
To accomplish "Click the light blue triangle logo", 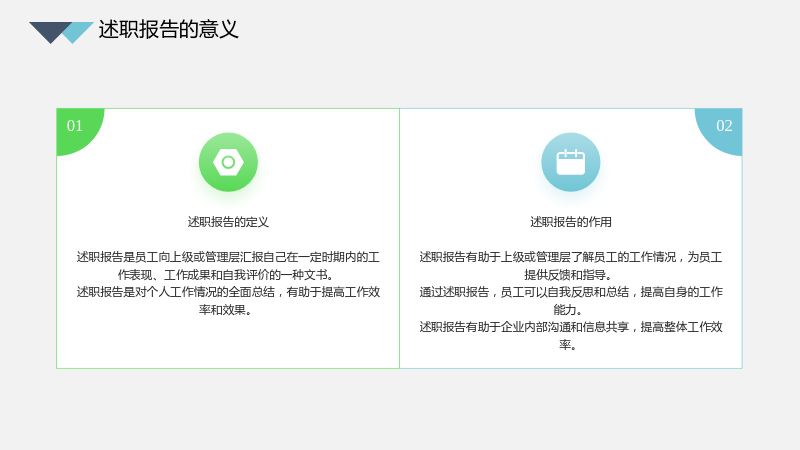I will 77,32.
